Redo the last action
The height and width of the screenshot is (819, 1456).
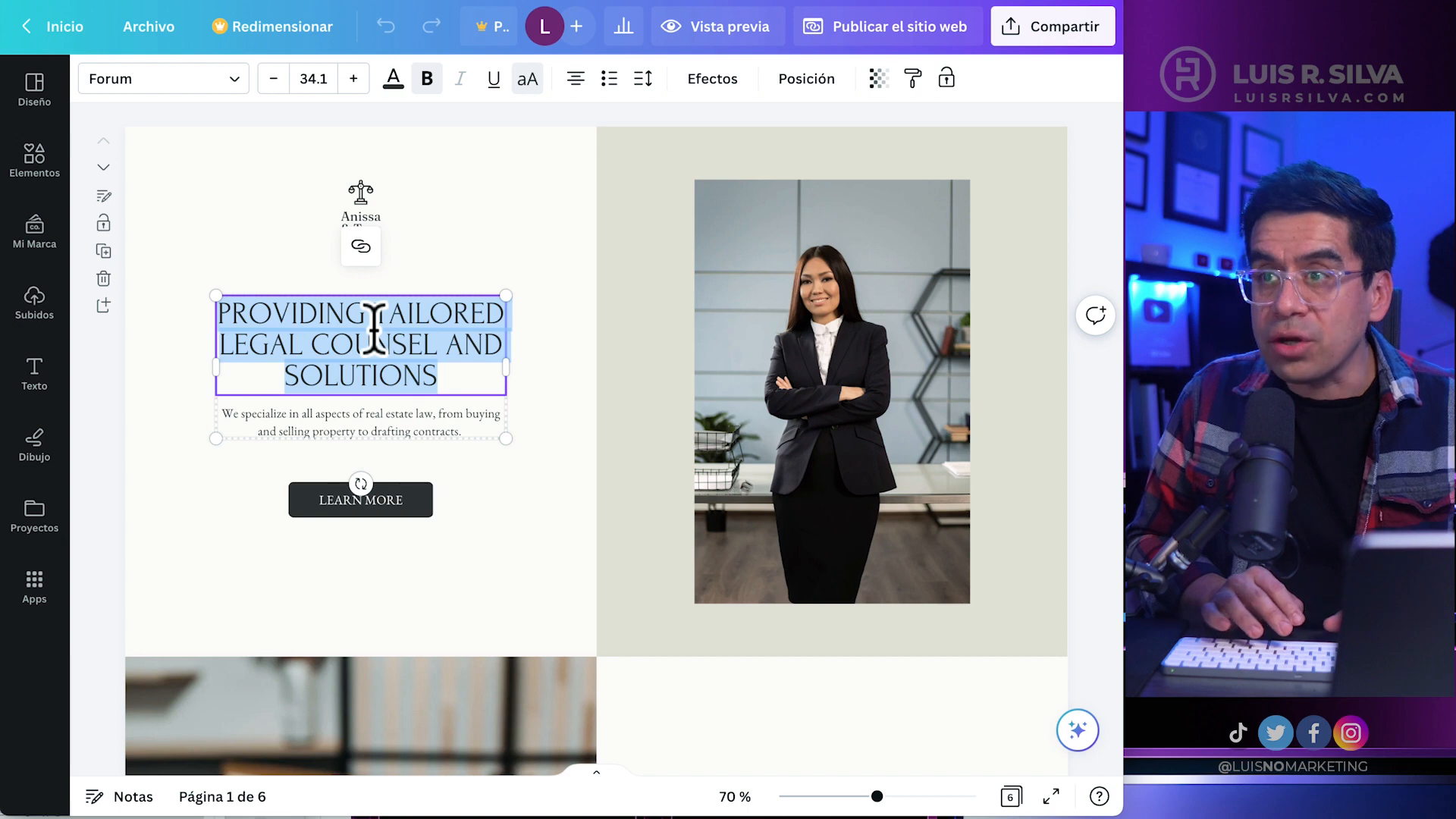(431, 27)
